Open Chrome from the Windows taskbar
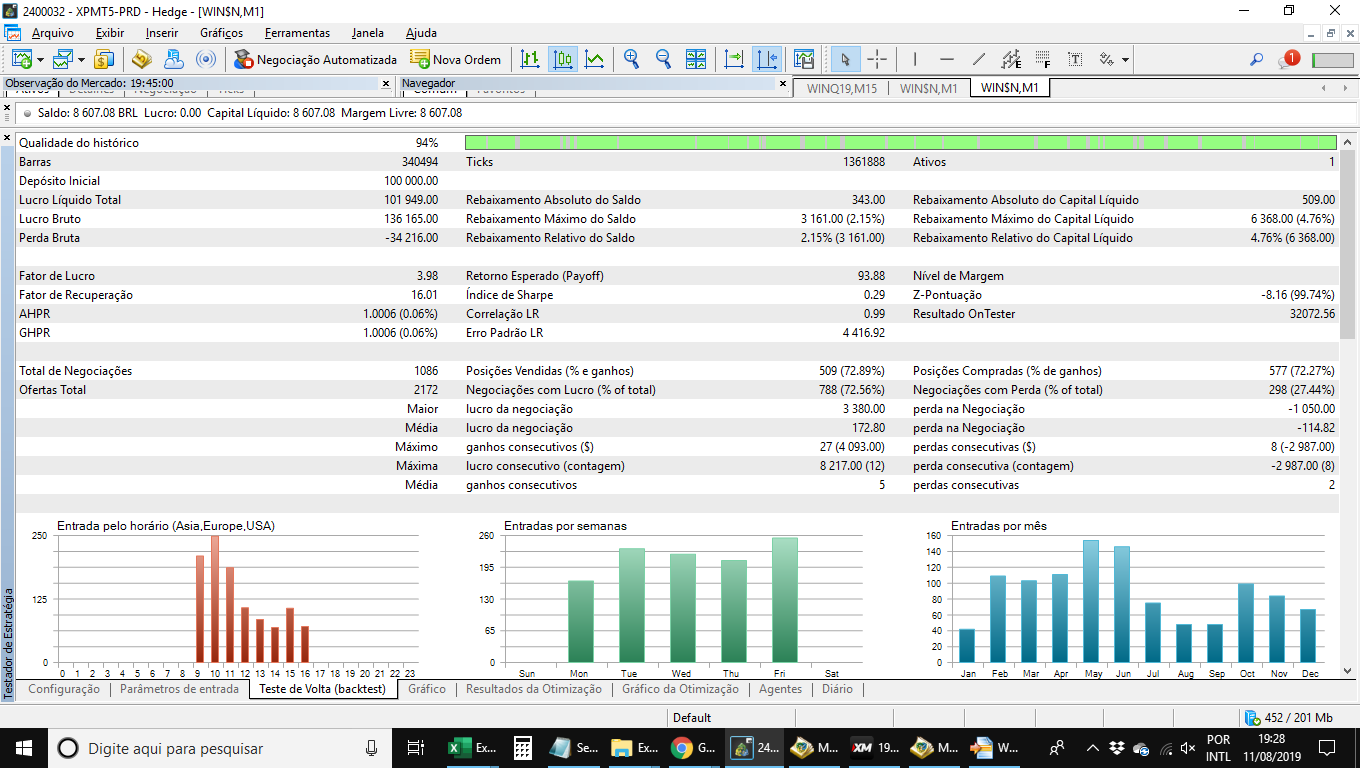 (x=693, y=747)
